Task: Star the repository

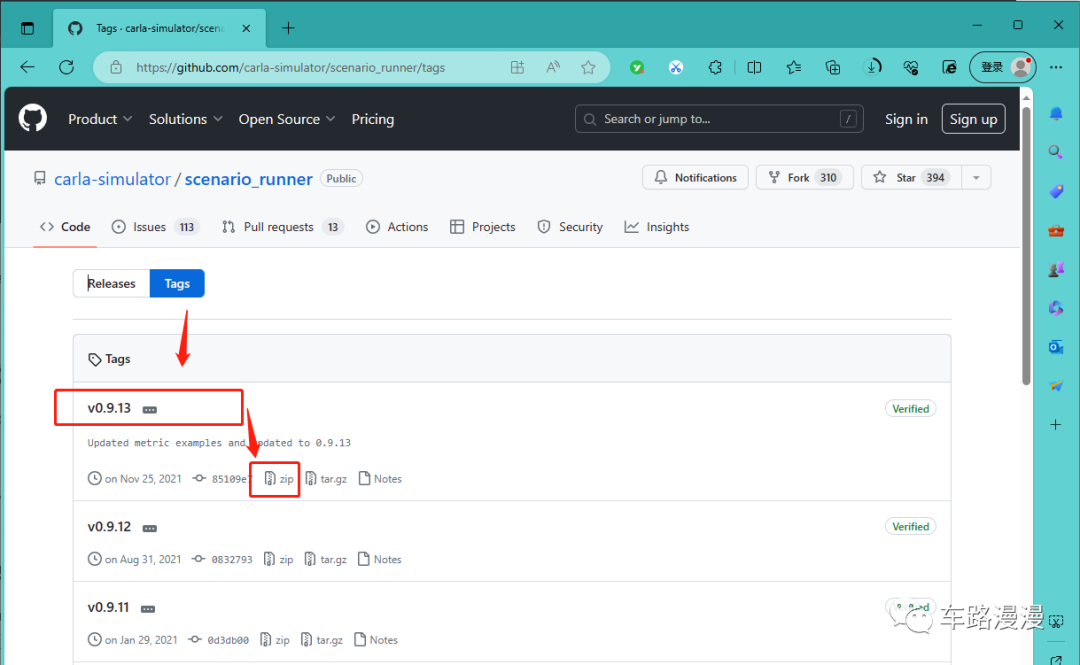Action: pos(911,177)
